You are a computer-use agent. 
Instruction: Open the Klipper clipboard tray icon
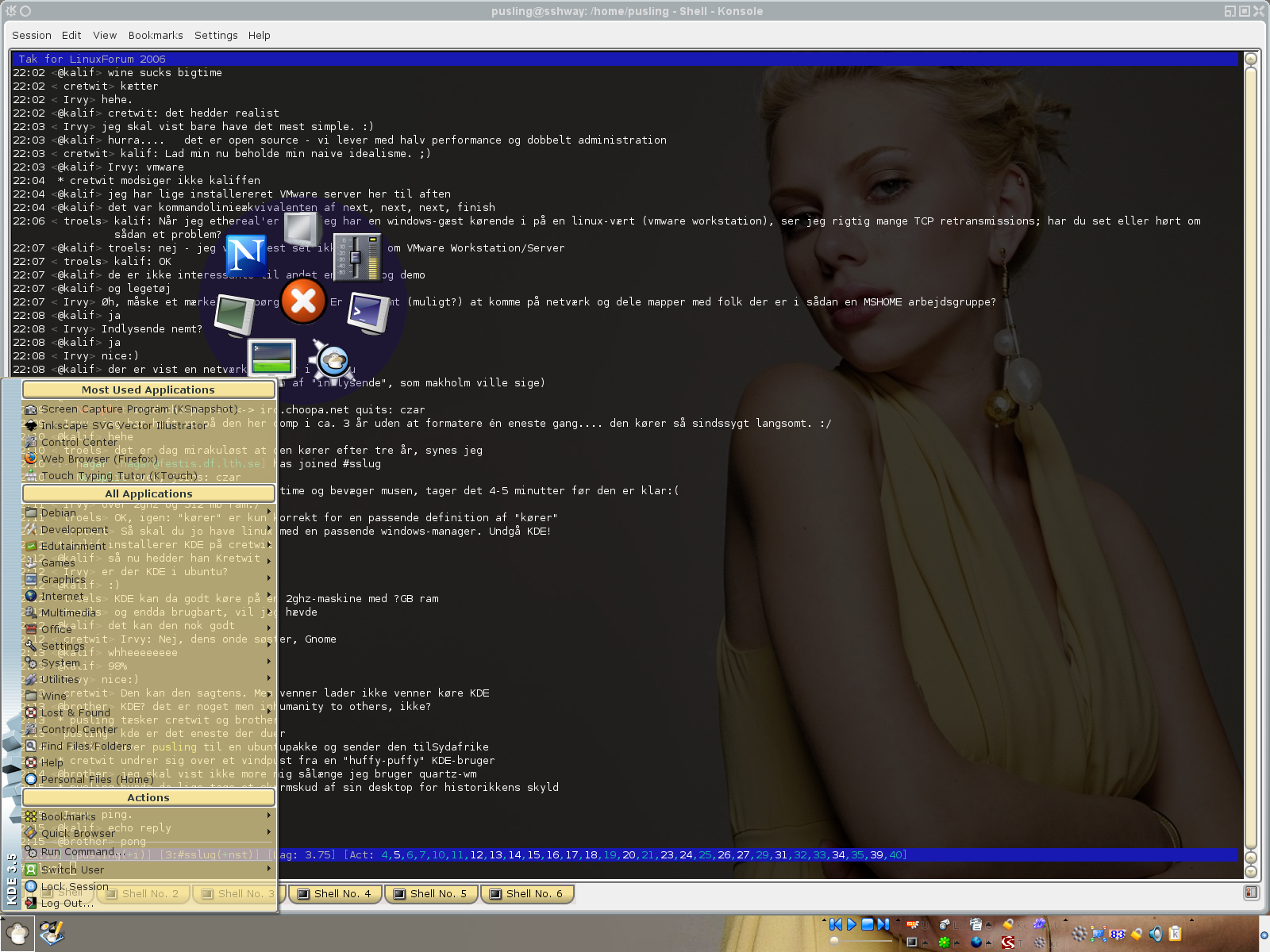pos(1176,934)
